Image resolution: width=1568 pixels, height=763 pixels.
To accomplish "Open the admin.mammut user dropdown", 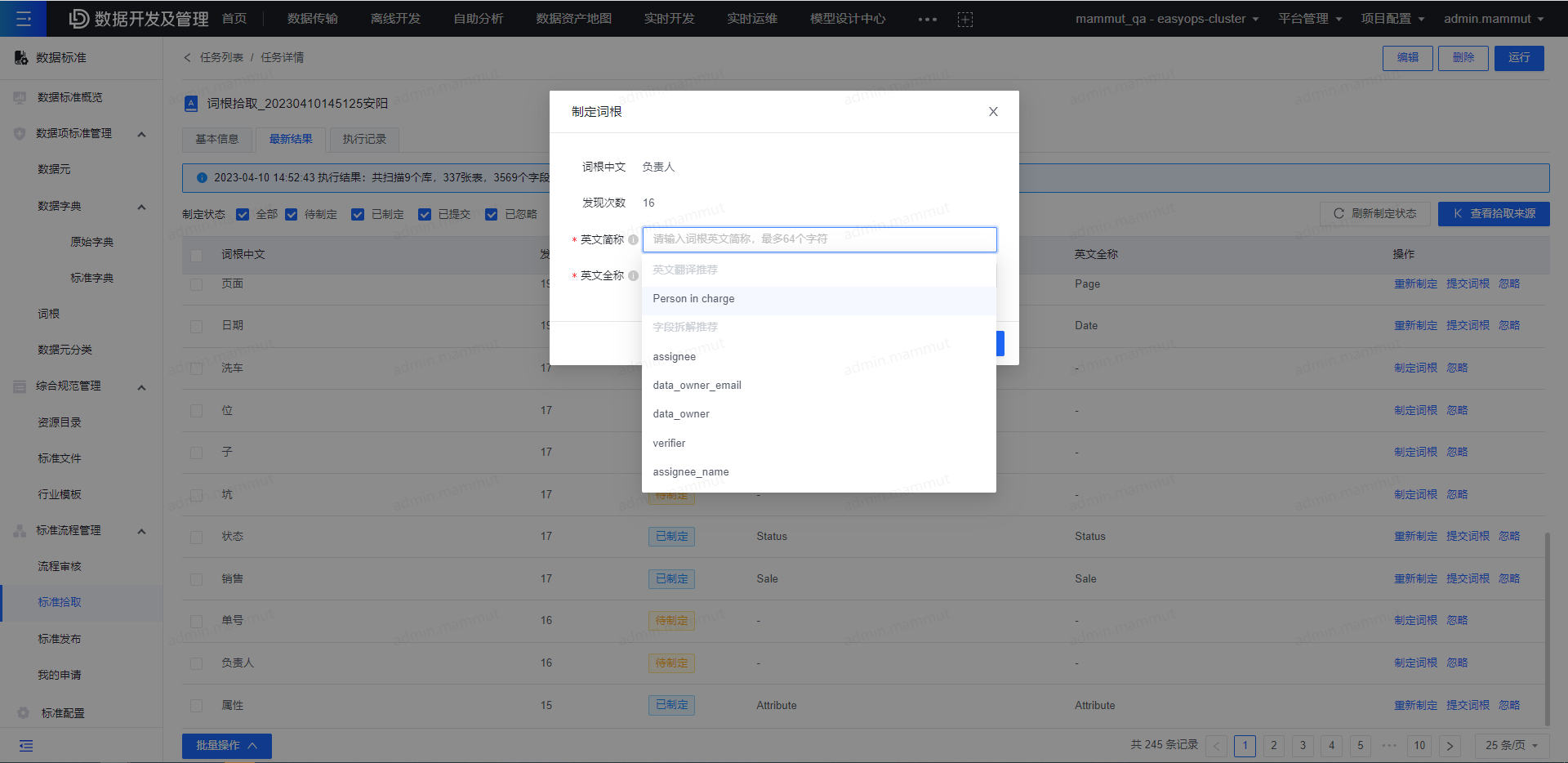I will (1494, 19).
